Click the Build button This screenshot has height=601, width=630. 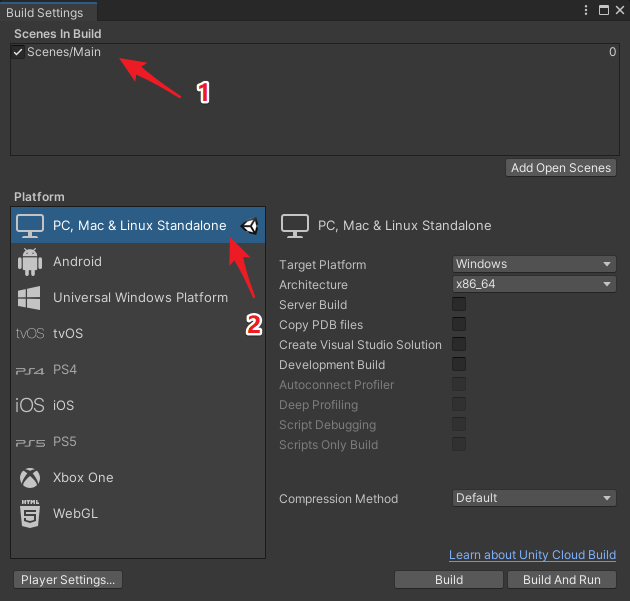tap(449, 580)
